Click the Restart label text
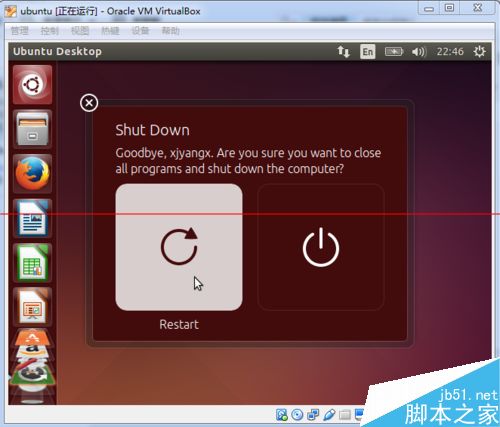This screenshot has height=427, width=500. click(x=179, y=324)
